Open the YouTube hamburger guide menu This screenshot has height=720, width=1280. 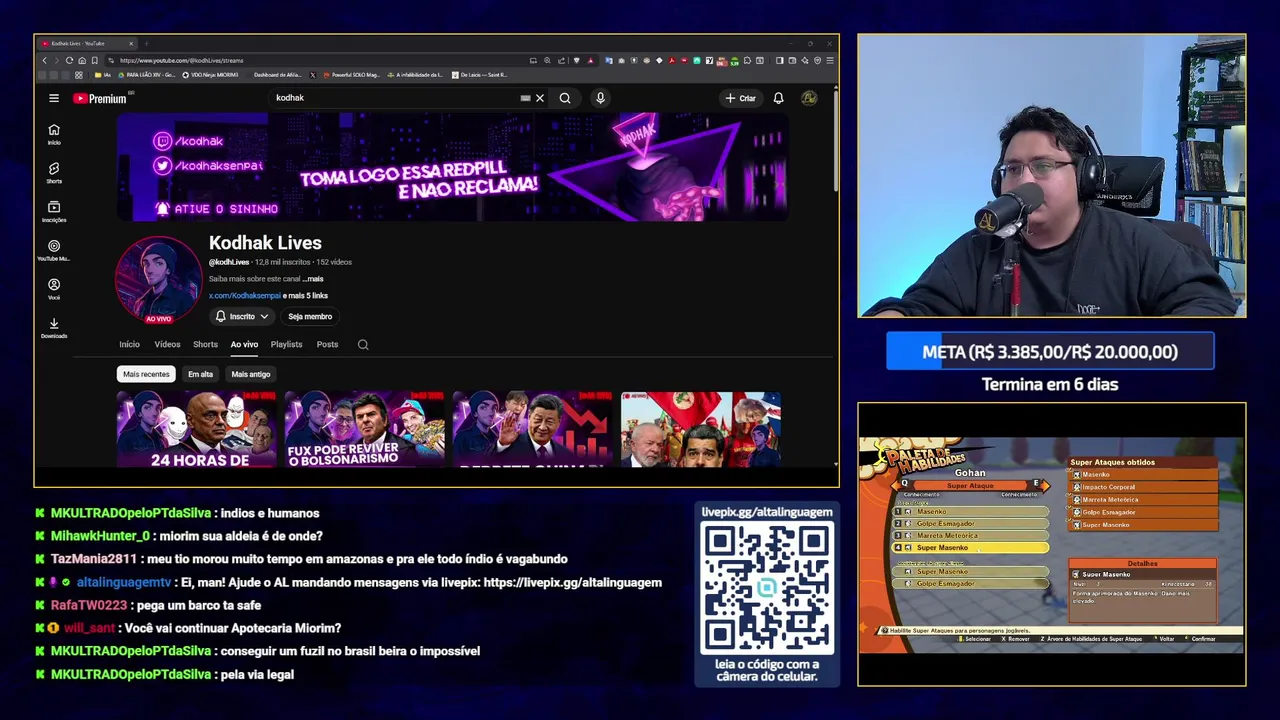point(54,98)
